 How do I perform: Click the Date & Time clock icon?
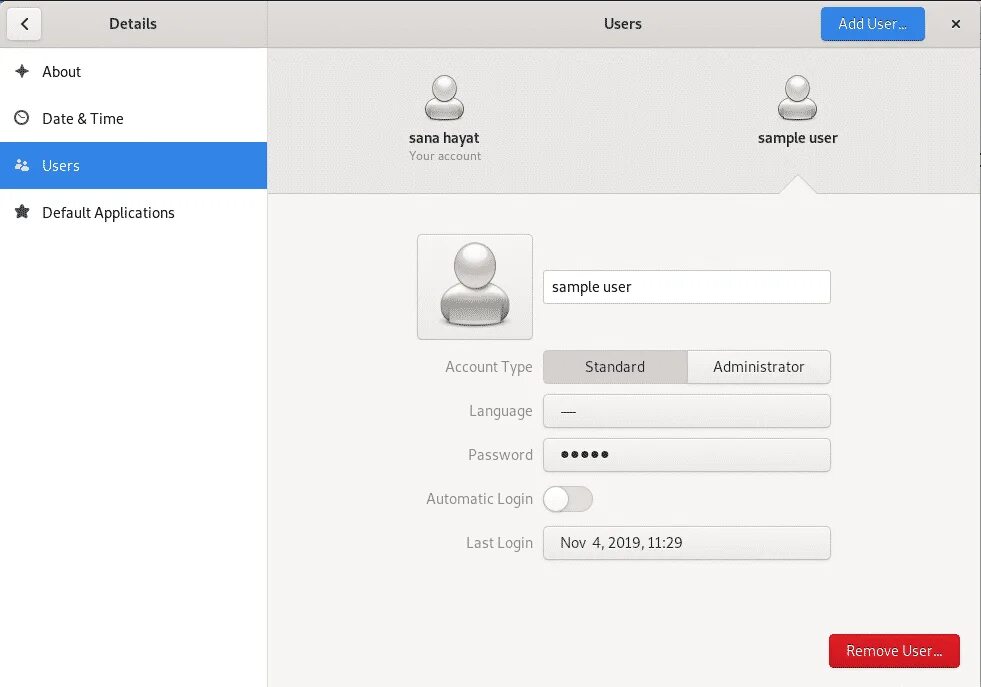tap(22, 118)
